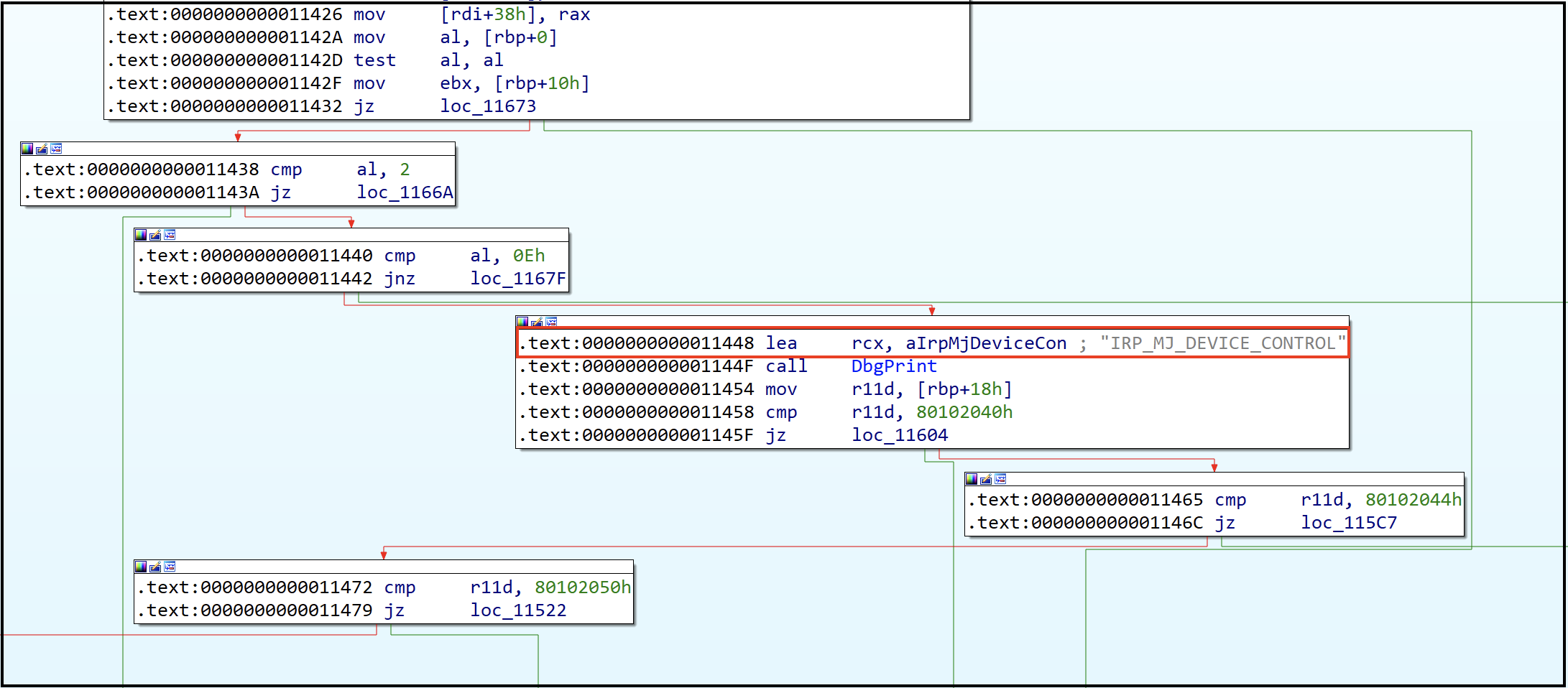1568x688 pixels.
Task: Click pencil edit icon on the cmp al, 2 node
Action: pos(42,149)
